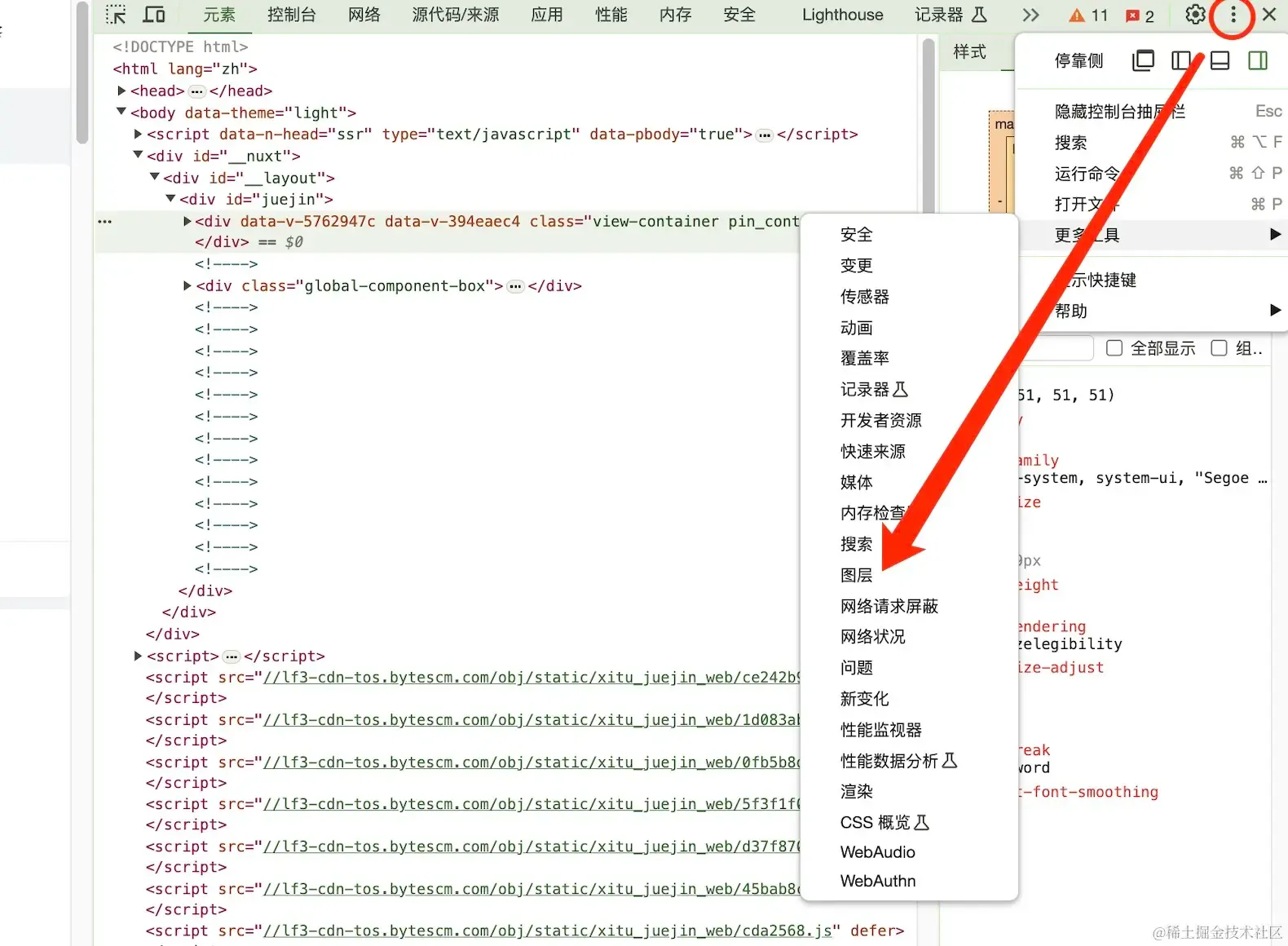Image resolution: width=1288 pixels, height=946 pixels.
Task: Dock DevTools to the right icon
Action: point(1258,60)
